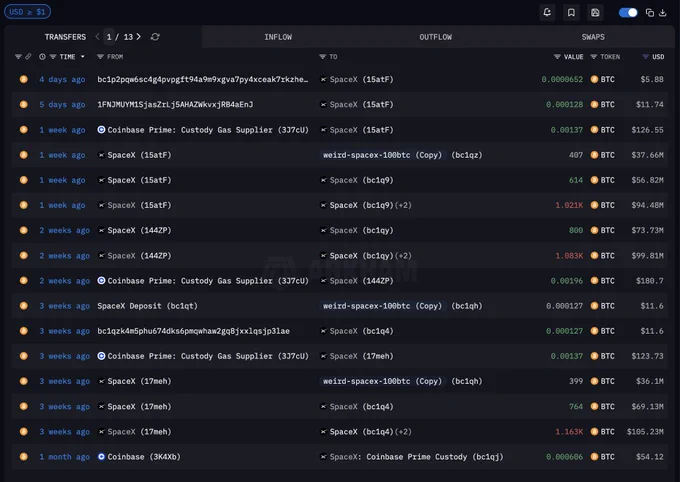Toggle the blue switch in top bar
The height and width of the screenshot is (482, 680).
click(628, 13)
